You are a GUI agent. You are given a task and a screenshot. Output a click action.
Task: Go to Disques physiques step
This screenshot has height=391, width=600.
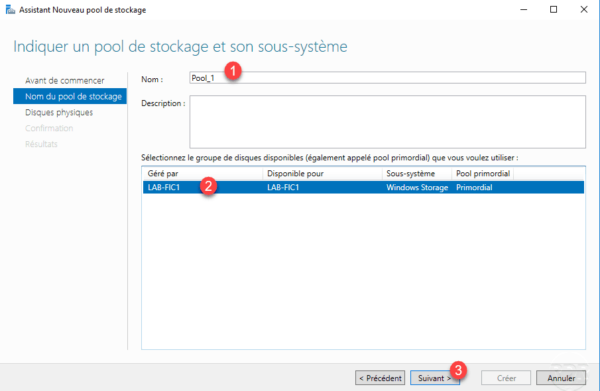tap(59, 112)
